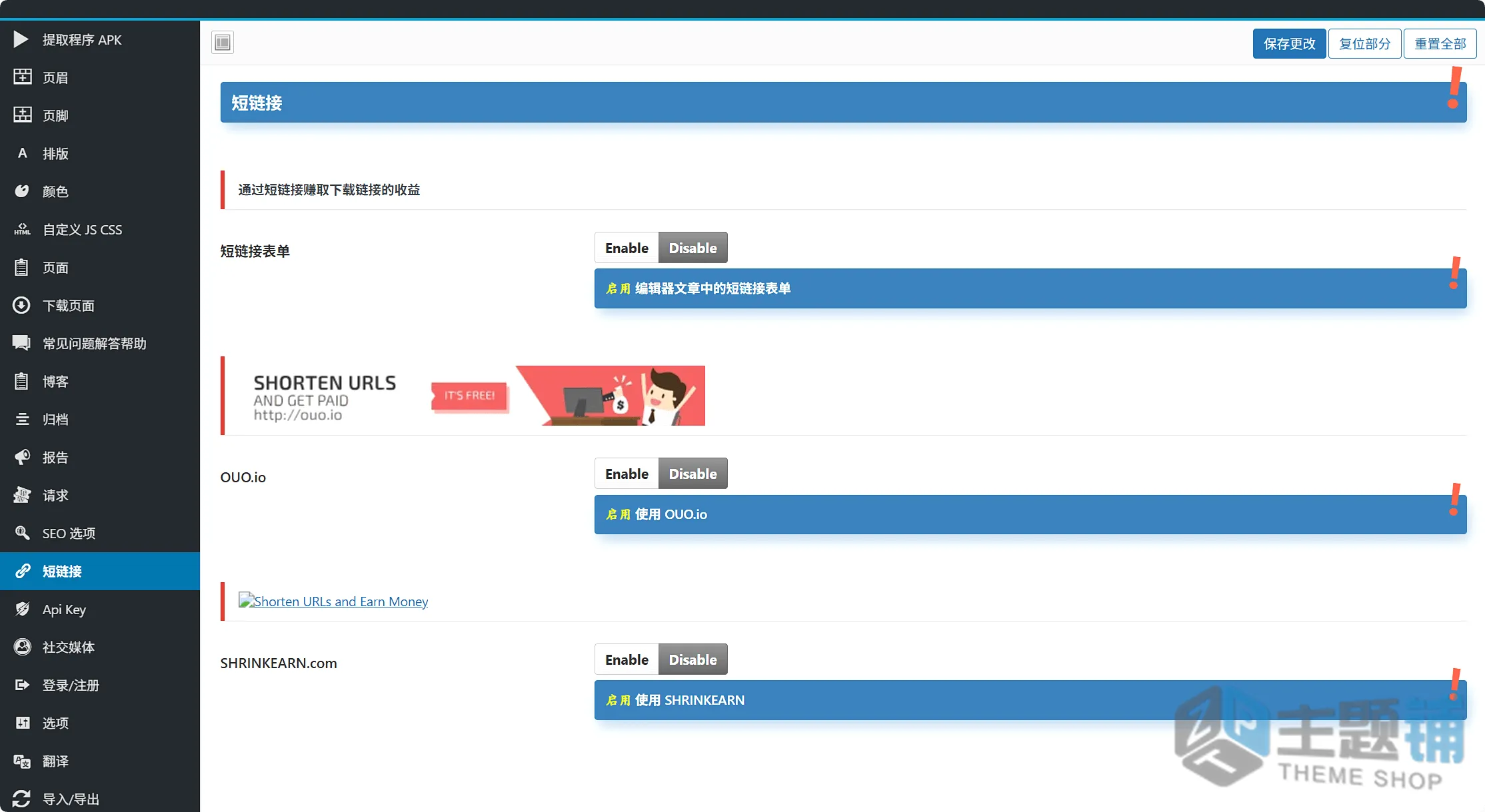Open the 导入/导出 section
Viewport: 1485px width, 812px height.
pos(100,799)
